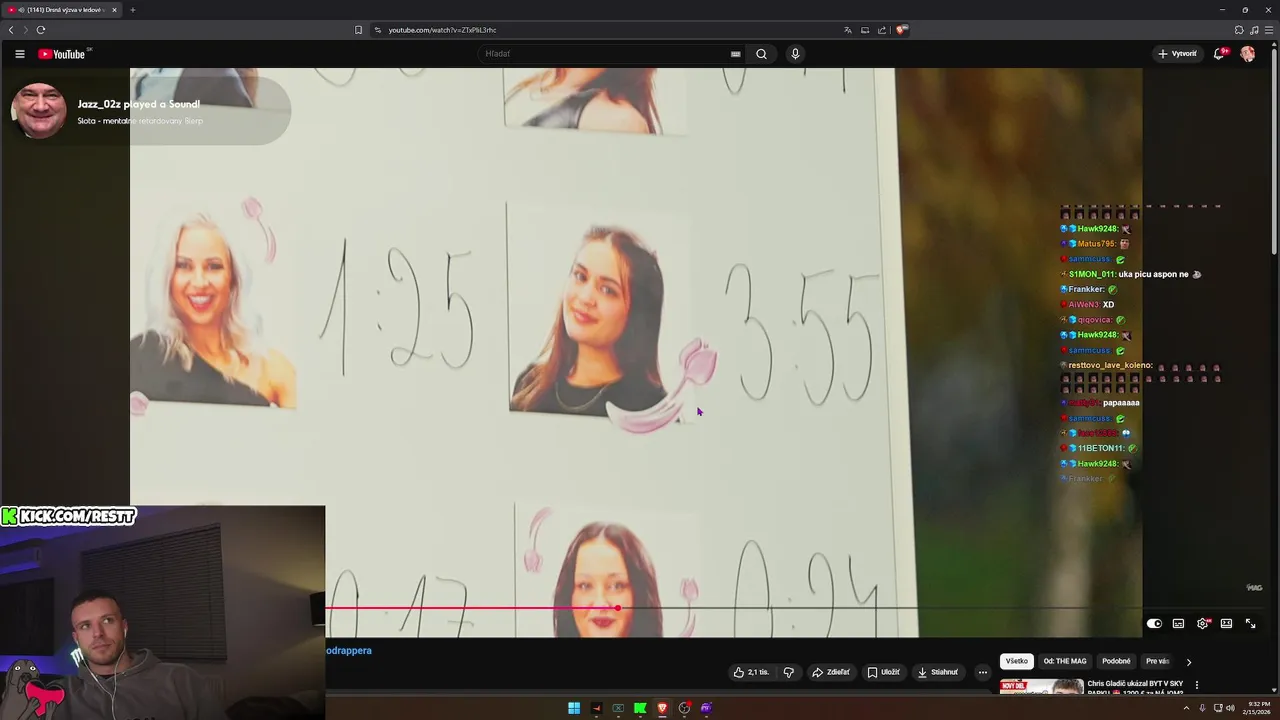Open a new browser tab
Image resolution: width=1280 pixels, height=720 pixels.
point(132,10)
